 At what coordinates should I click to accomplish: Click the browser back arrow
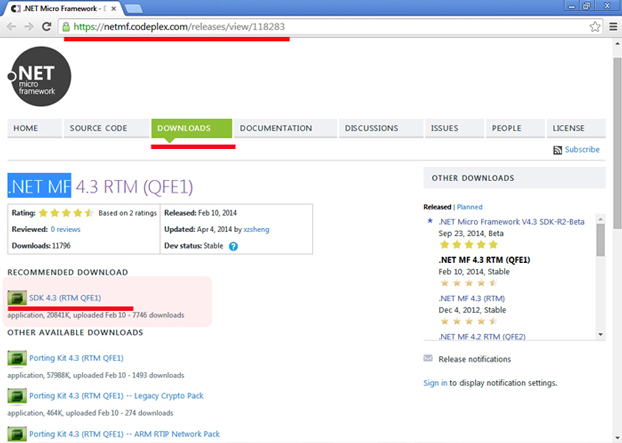(12, 27)
